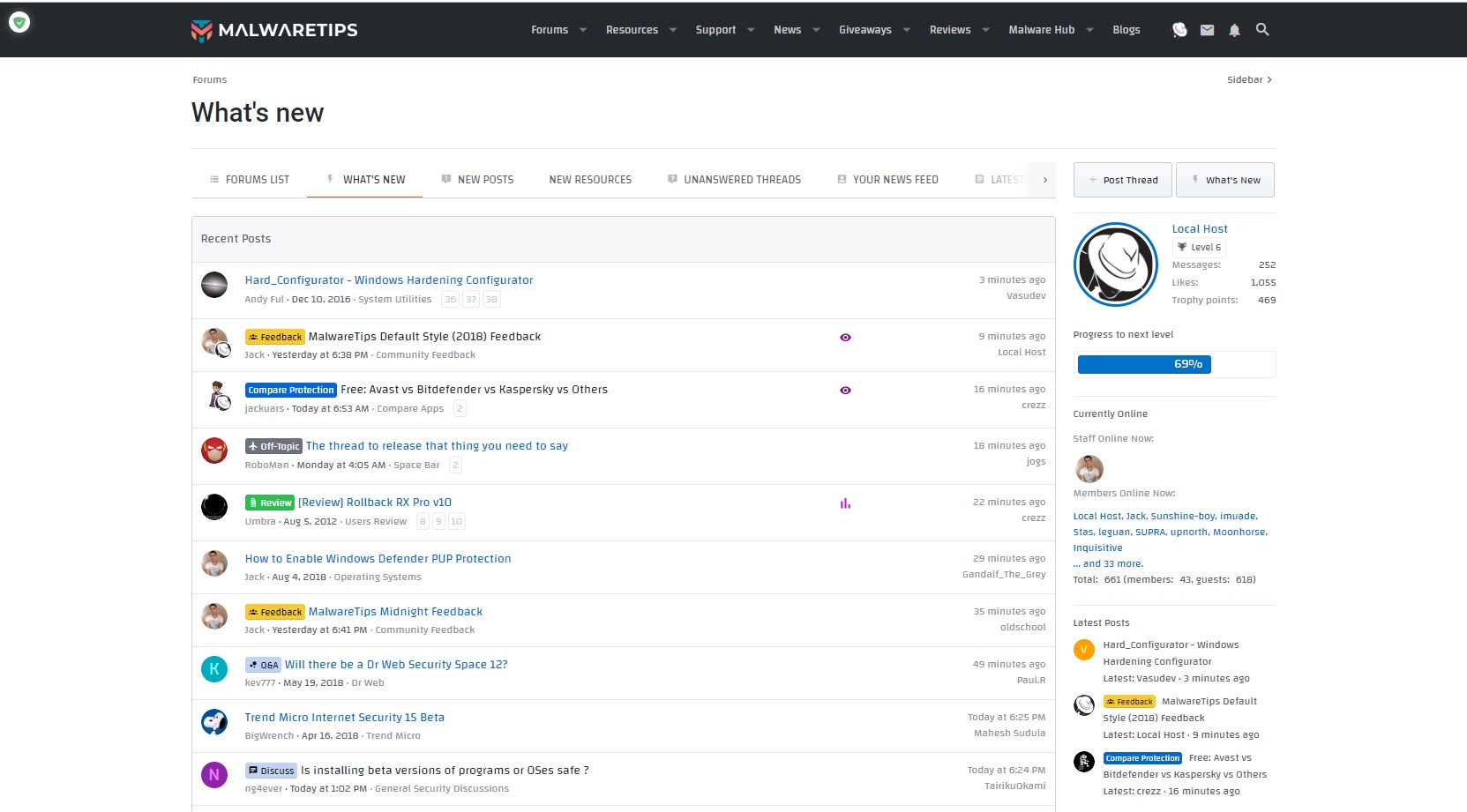The height and width of the screenshot is (812, 1467).
Task: Switch to New Posts tab
Action: (477, 180)
